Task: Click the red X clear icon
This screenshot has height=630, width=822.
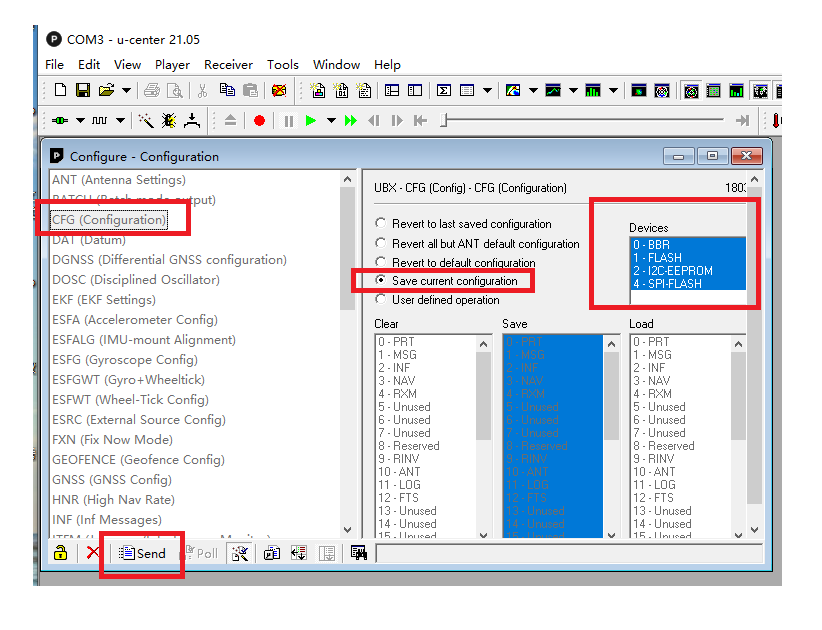Action: click(93, 552)
